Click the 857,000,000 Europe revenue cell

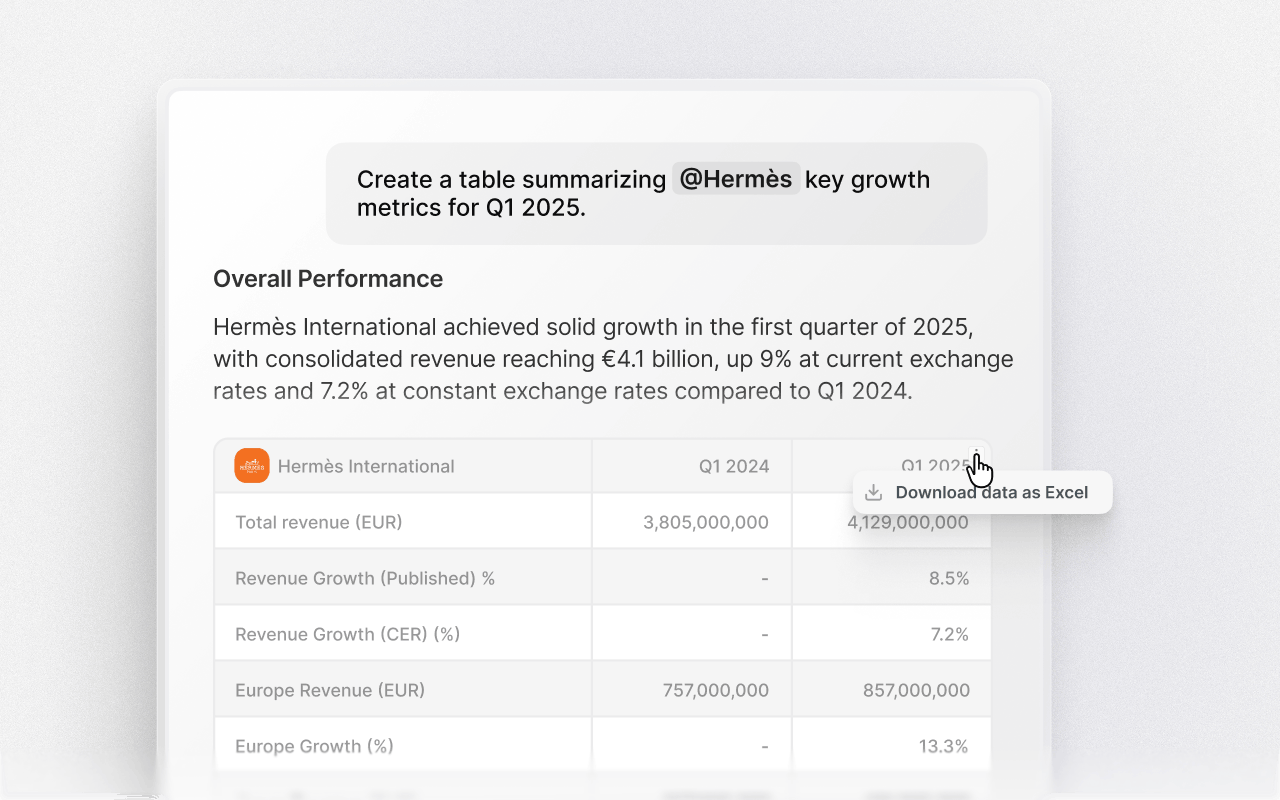(x=916, y=690)
